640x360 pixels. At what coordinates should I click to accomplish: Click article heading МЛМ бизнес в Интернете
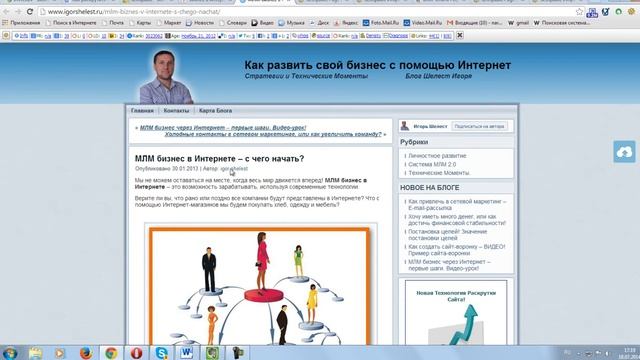[219, 159]
